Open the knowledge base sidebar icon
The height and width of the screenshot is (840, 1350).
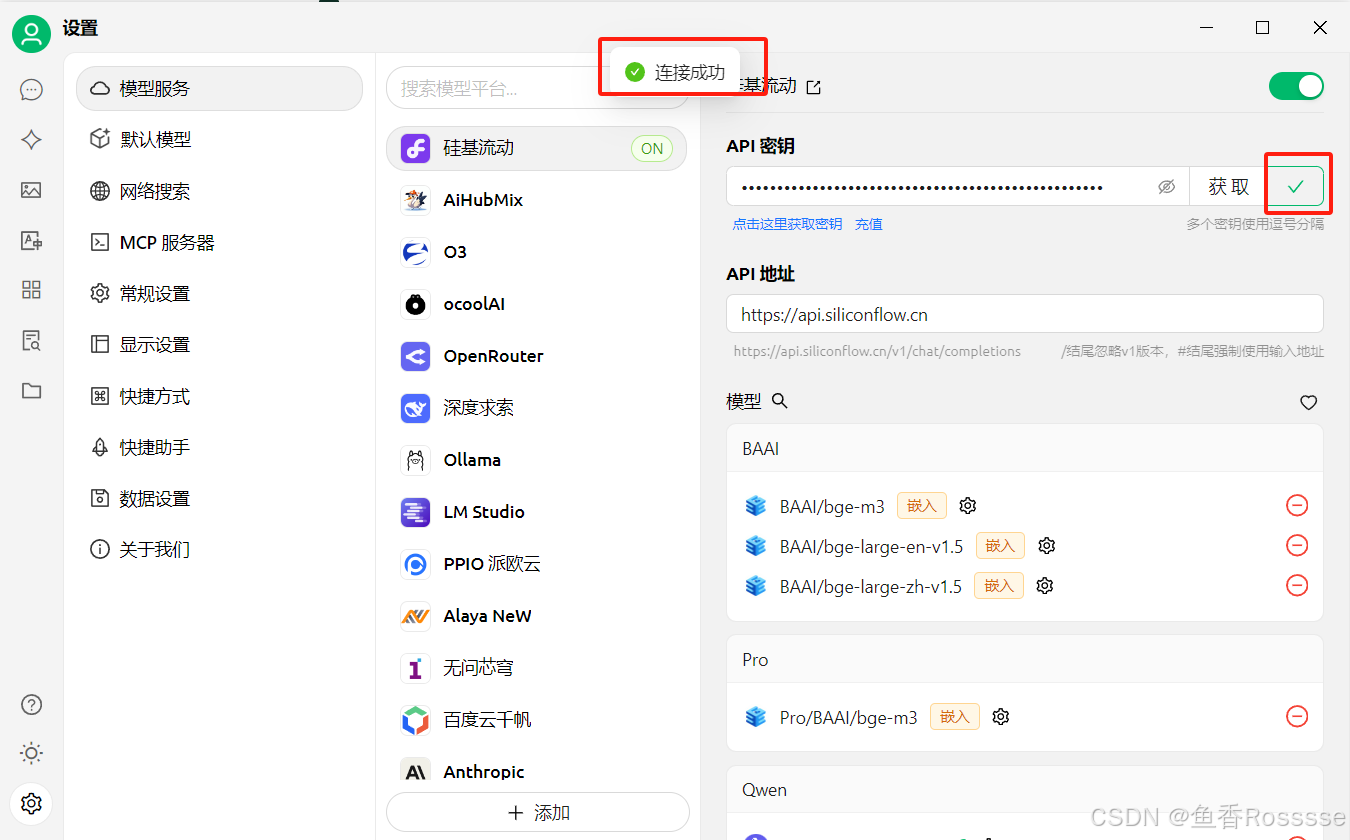(31, 341)
